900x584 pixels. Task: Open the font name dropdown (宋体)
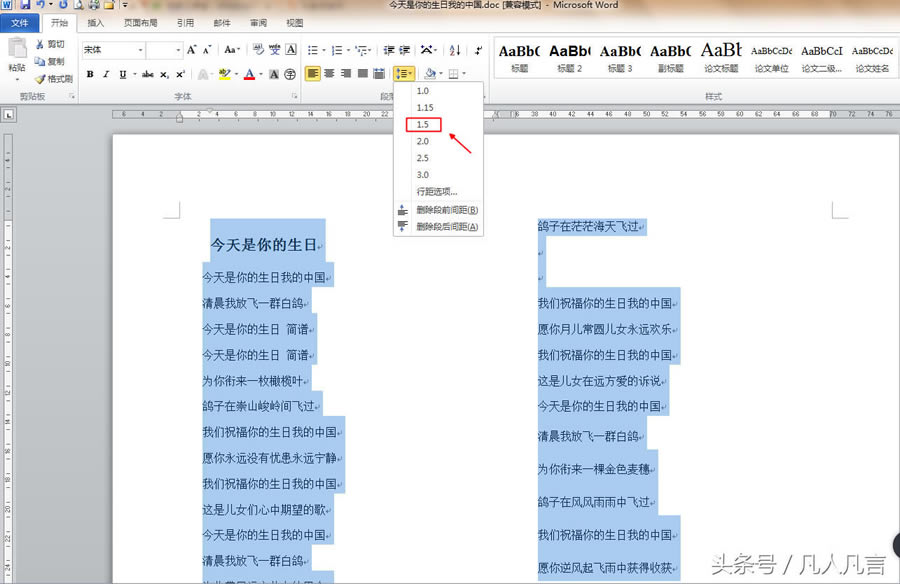point(139,49)
